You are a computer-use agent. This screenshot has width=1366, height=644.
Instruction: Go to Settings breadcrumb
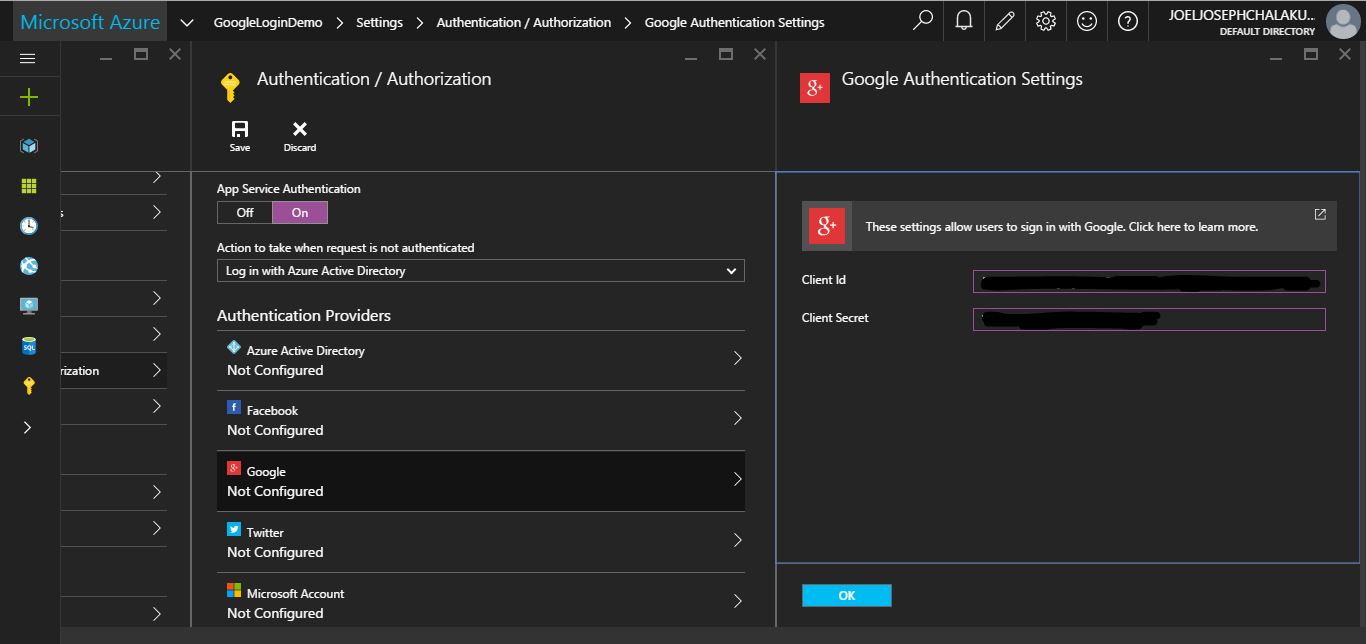click(x=379, y=22)
